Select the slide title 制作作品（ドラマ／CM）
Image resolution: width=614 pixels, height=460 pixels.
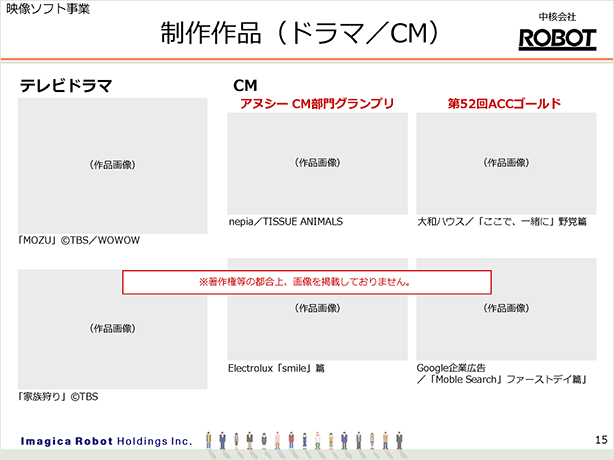(300, 33)
